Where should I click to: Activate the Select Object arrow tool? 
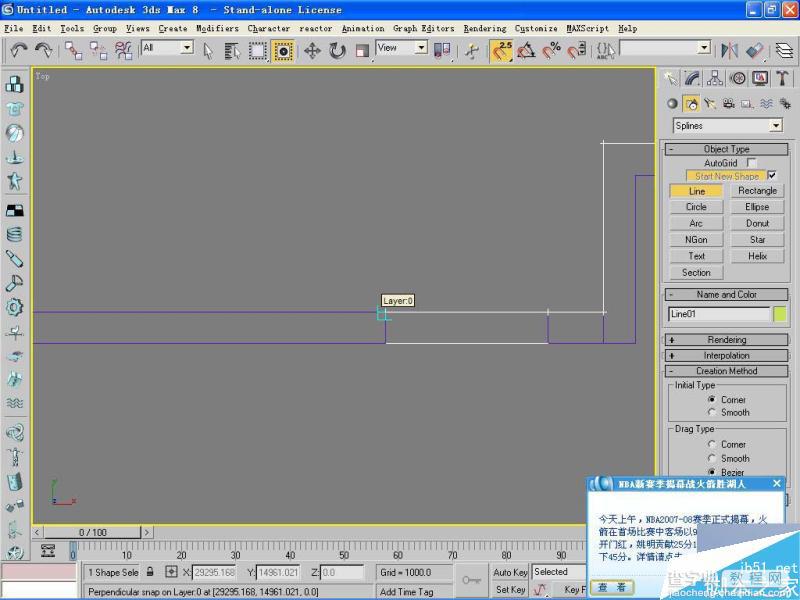pyautogui.click(x=208, y=51)
